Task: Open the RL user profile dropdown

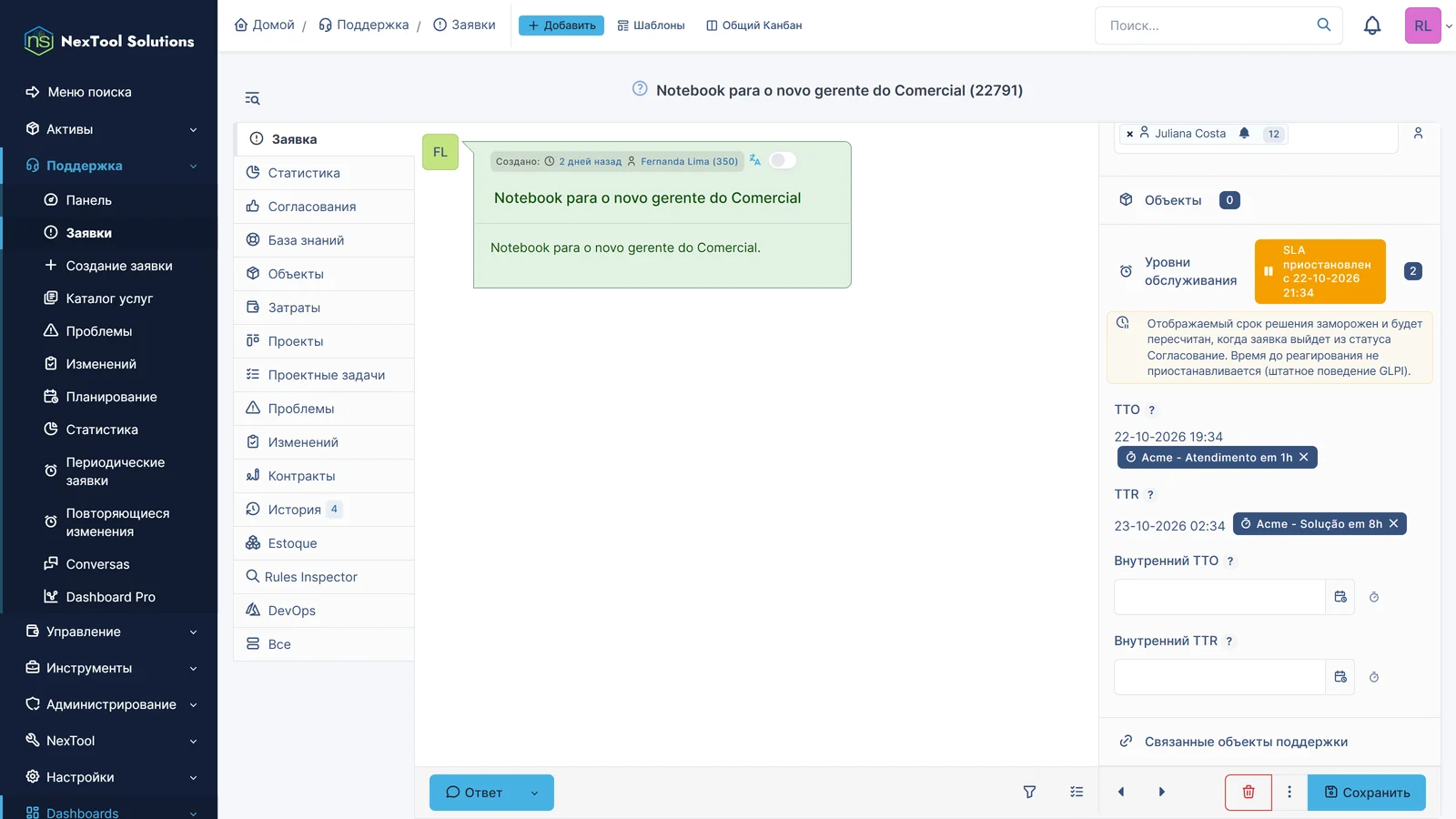Action: tap(1428, 25)
